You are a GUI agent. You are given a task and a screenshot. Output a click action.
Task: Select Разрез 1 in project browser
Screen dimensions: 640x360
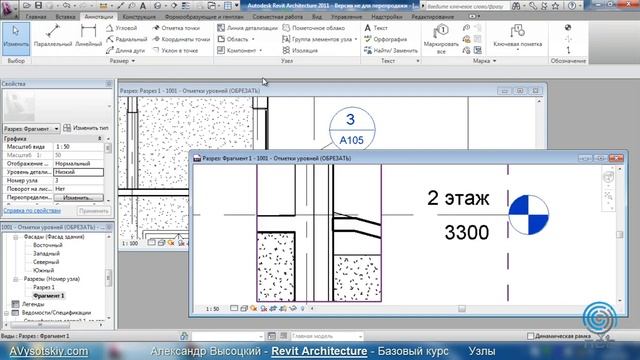point(44,287)
